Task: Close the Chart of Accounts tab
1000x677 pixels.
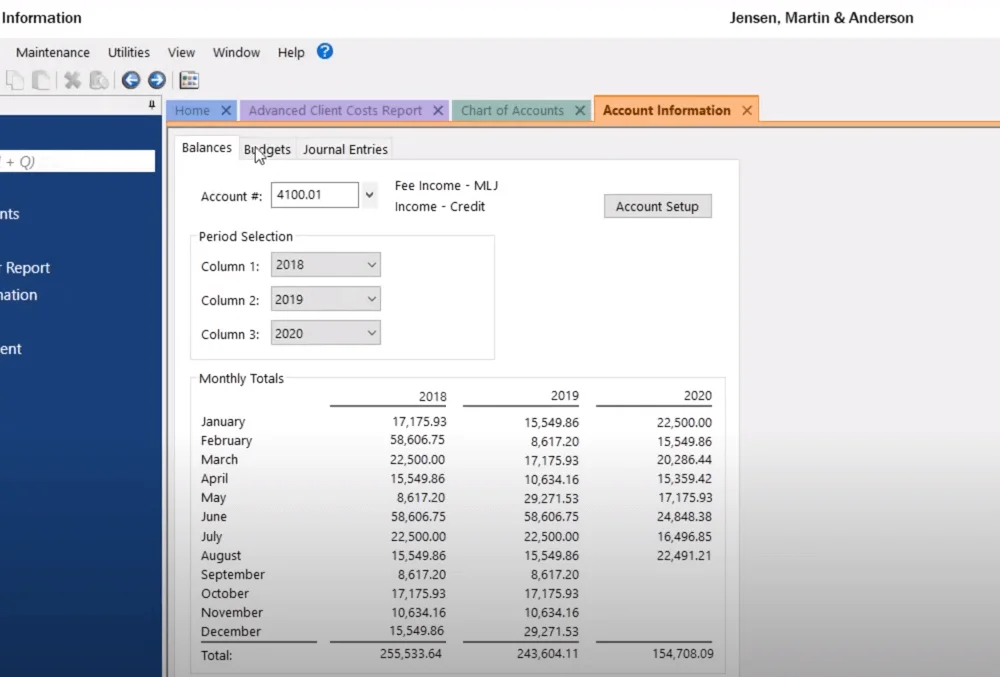Action: (x=580, y=110)
